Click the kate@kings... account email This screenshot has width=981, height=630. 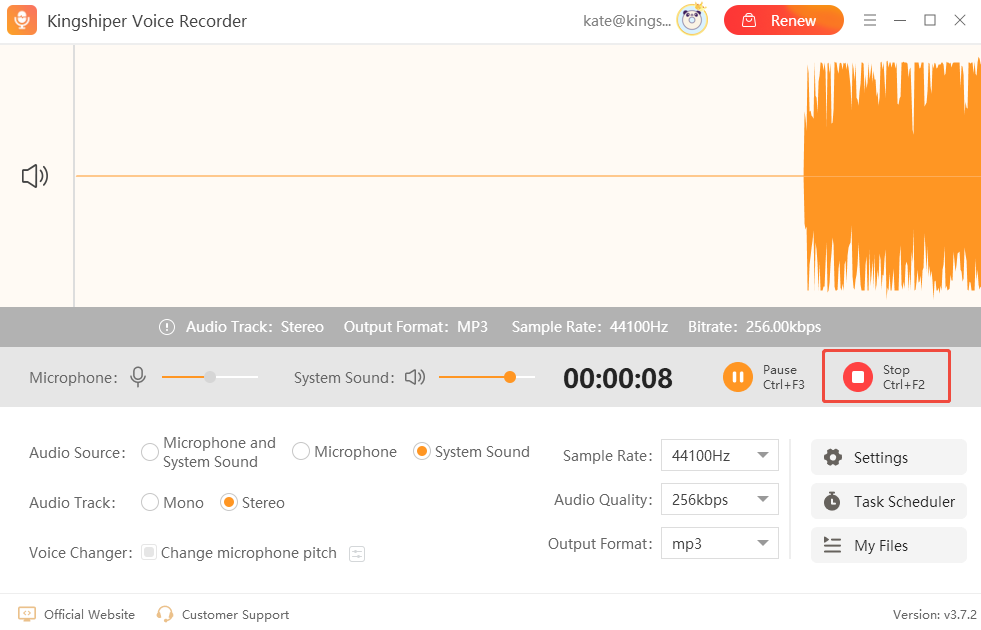click(627, 21)
